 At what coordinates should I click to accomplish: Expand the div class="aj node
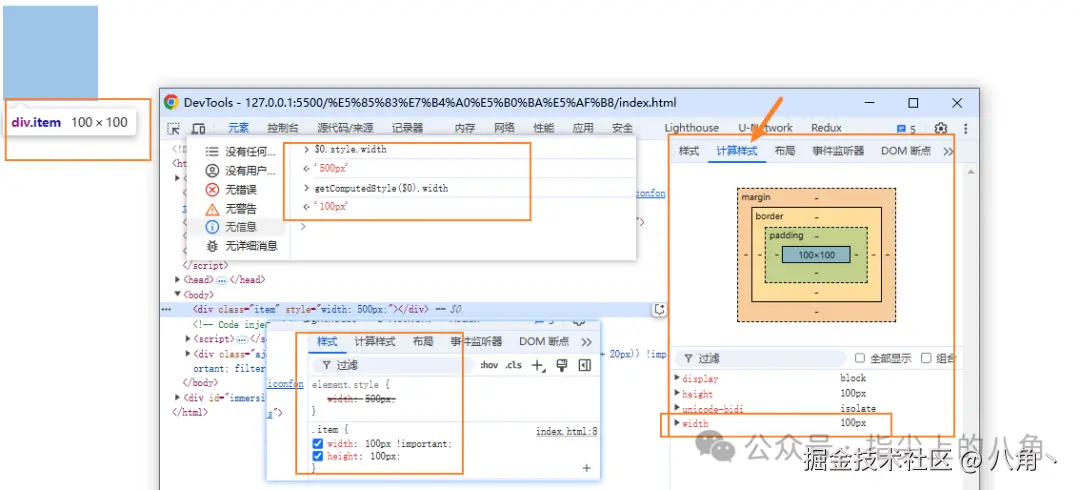click(189, 354)
